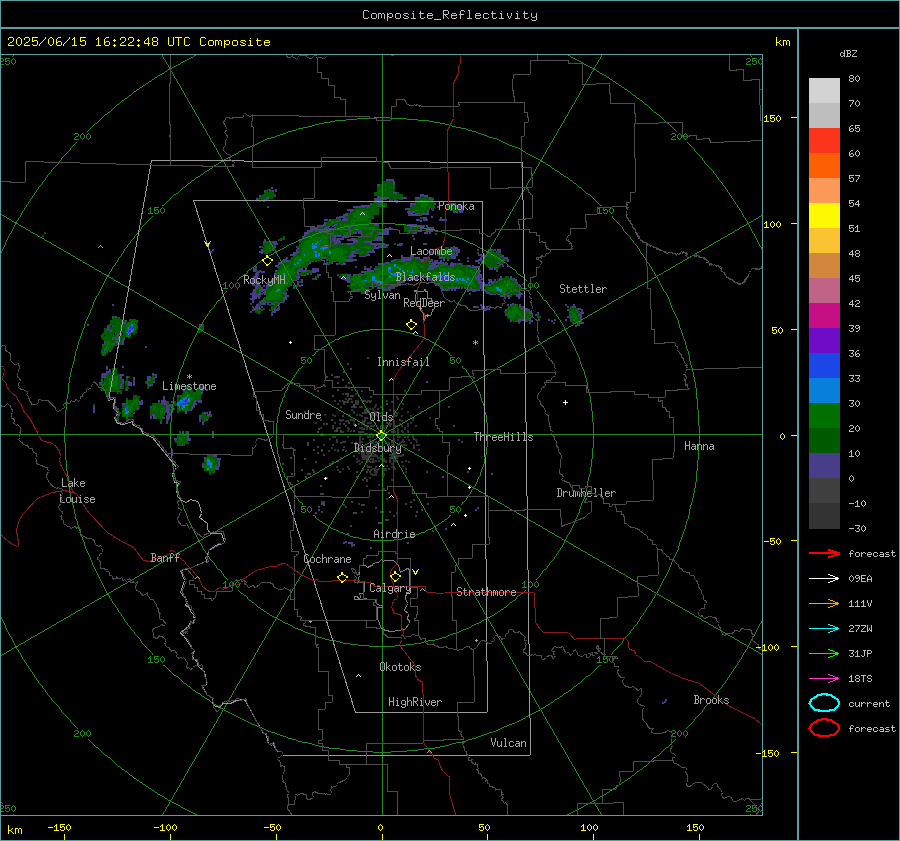Click the magenta 18TS arrow icon
Viewport: 900px width, 841px height.
pos(824,679)
